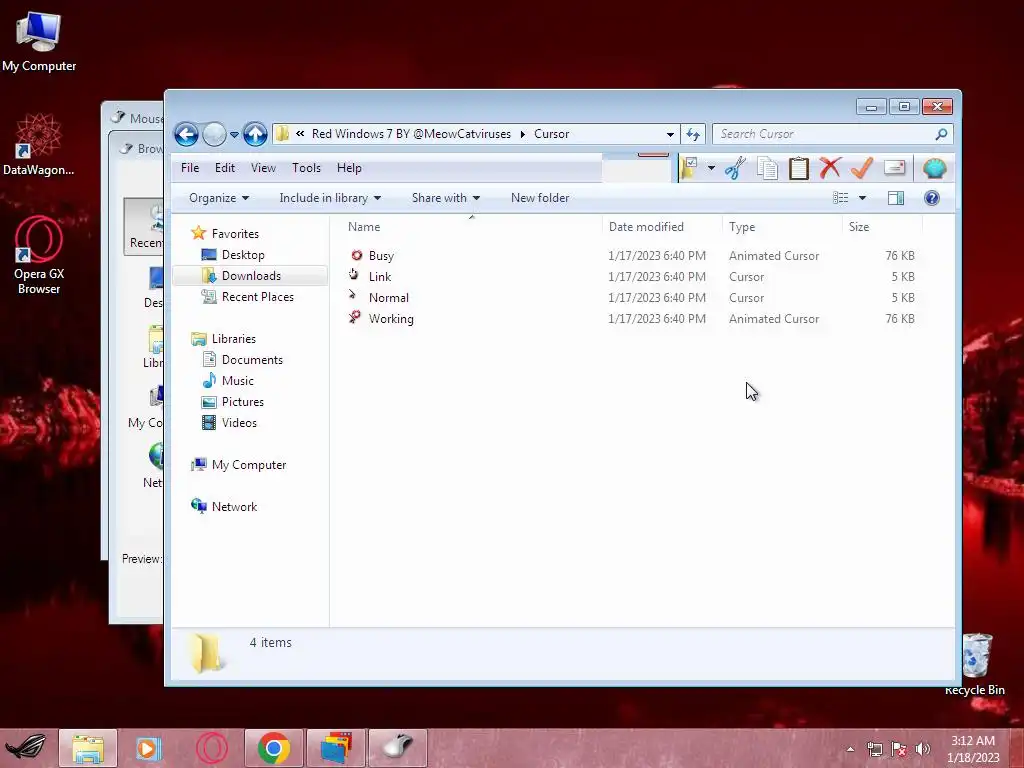Image resolution: width=1024 pixels, height=768 pixels.
Task: Click the blue seashell toolbar icon
Action: click(935, 168)
